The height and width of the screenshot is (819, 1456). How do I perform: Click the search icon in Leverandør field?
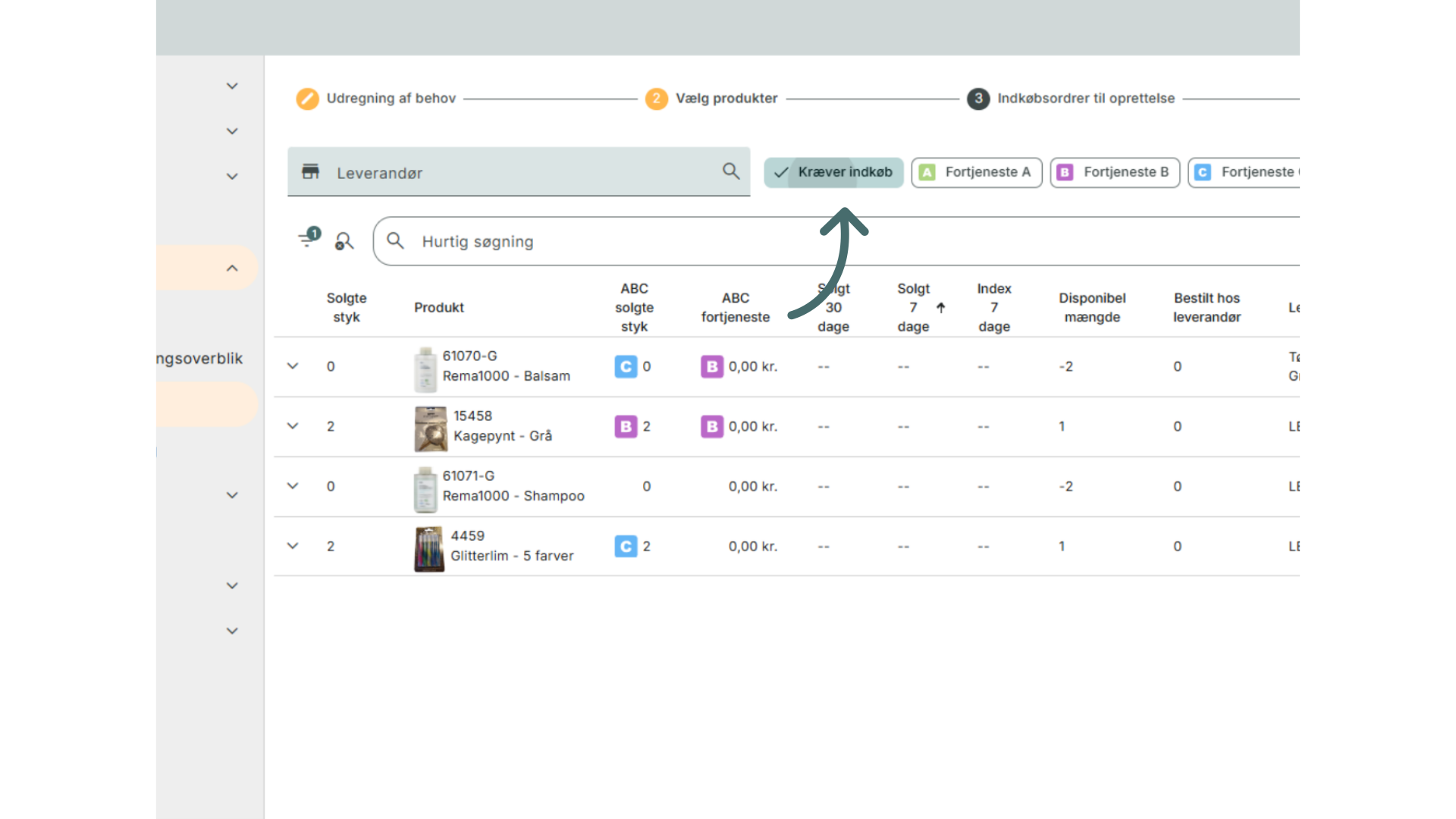pyautogui.click(x=731, y=171)
